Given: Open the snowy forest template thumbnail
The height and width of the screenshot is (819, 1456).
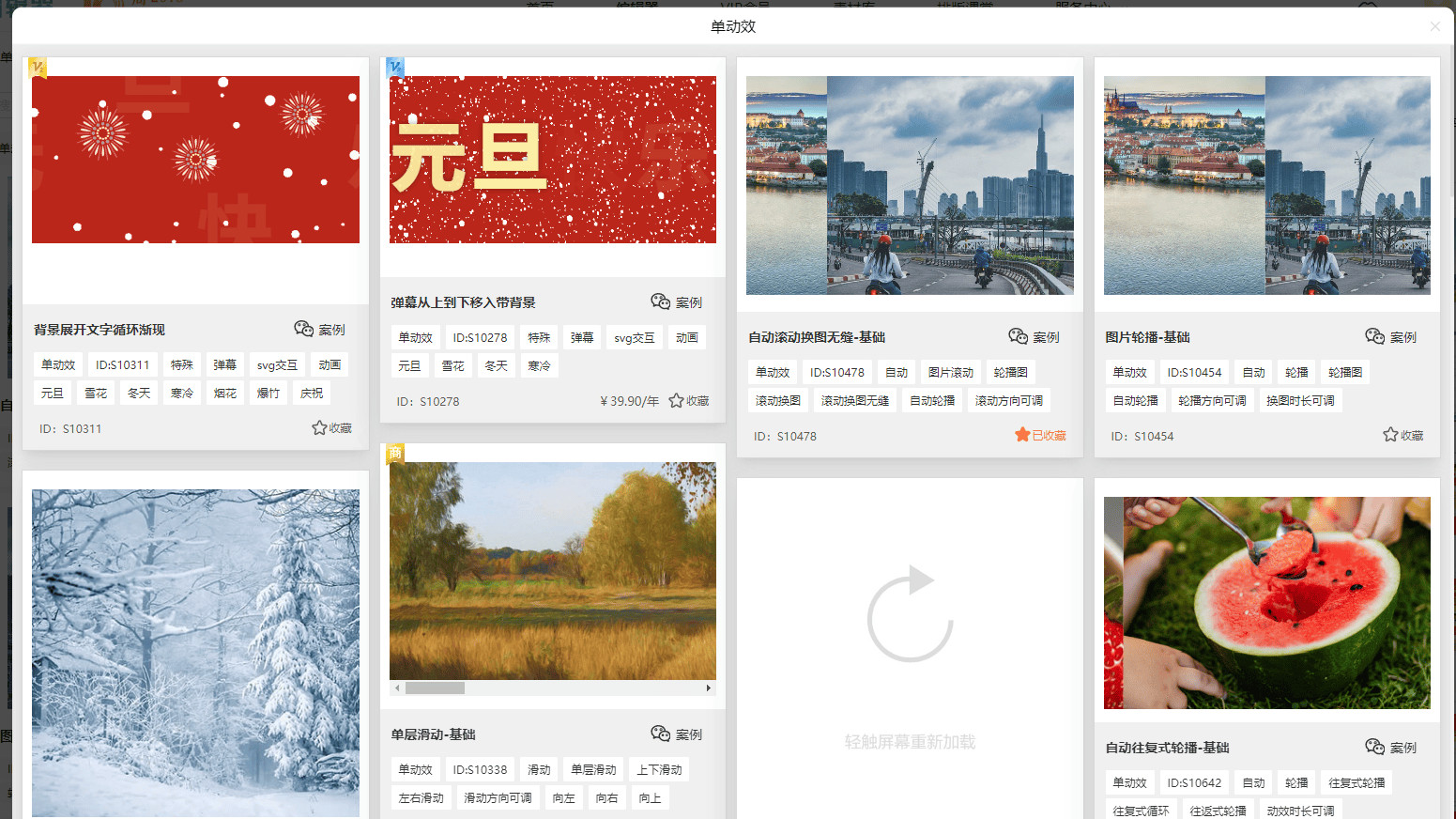Looking at the screenshot, I should pos(194,648).
